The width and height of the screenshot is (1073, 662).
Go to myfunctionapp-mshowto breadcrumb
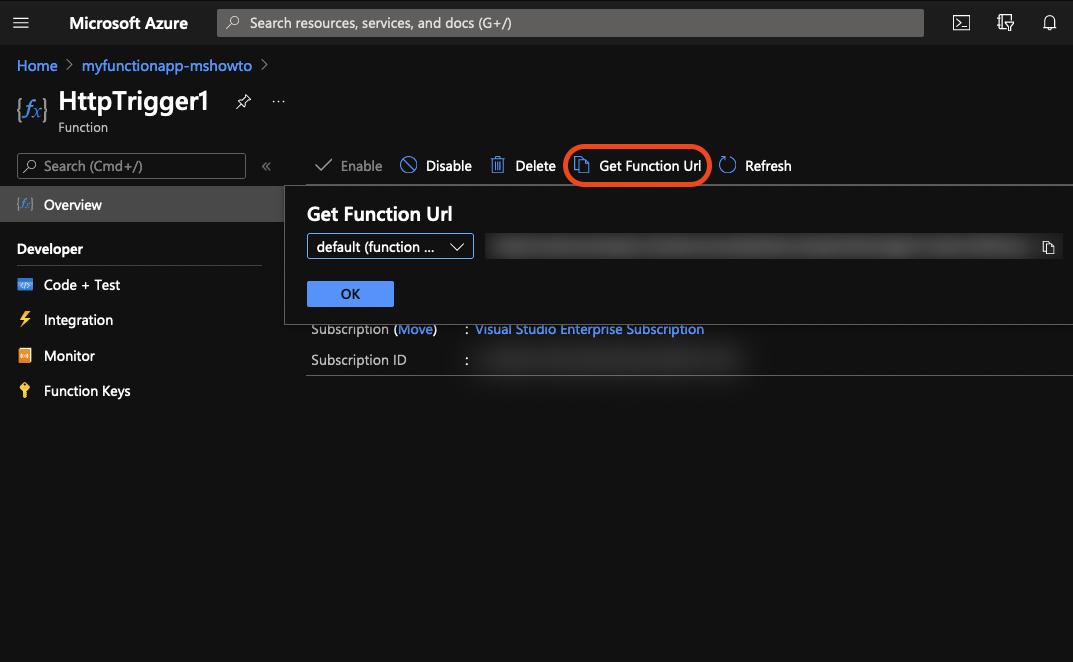[167, 66]
